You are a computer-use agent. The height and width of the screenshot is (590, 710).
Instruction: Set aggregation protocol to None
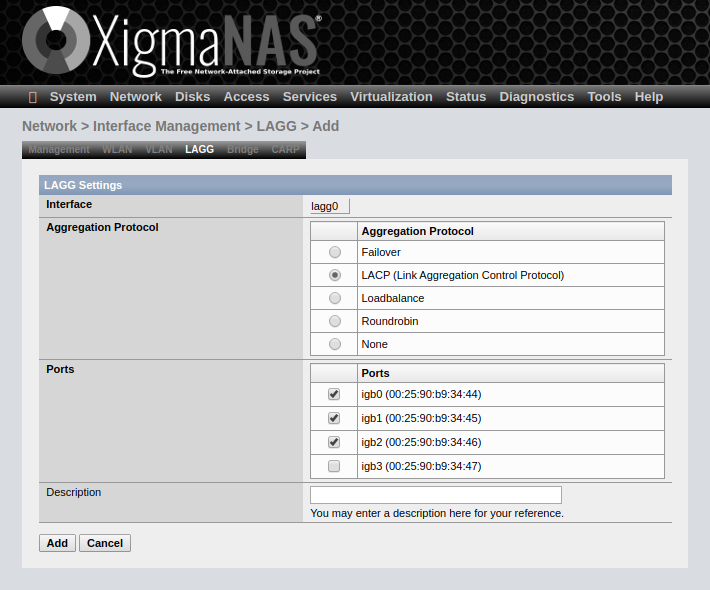click(x=335, y=344)
